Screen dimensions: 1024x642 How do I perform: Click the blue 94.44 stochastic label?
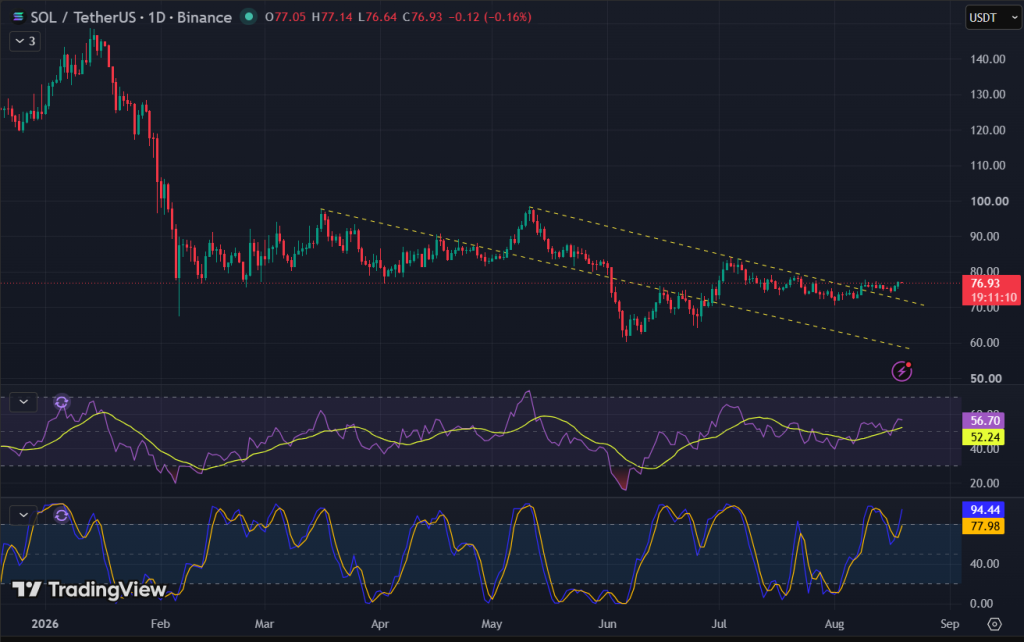point(984,509)
